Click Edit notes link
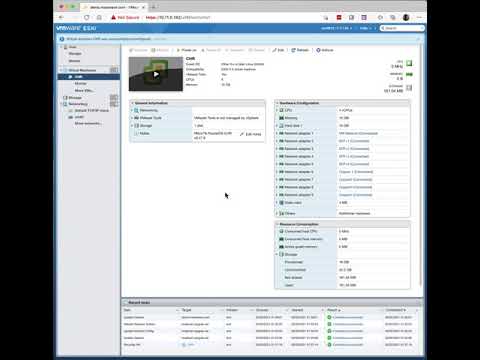The width and height of the screenshot is (480, 360). 251,134
